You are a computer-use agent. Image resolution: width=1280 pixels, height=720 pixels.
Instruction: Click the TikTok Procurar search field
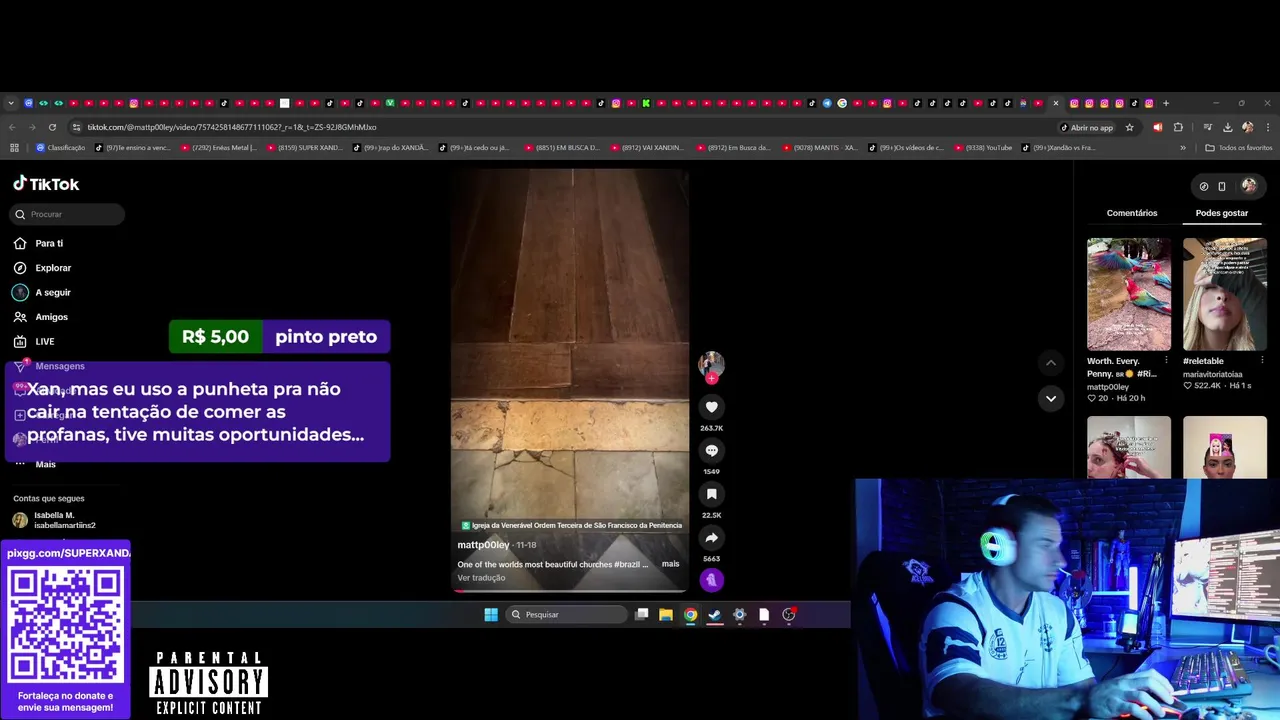pos(68,214)
